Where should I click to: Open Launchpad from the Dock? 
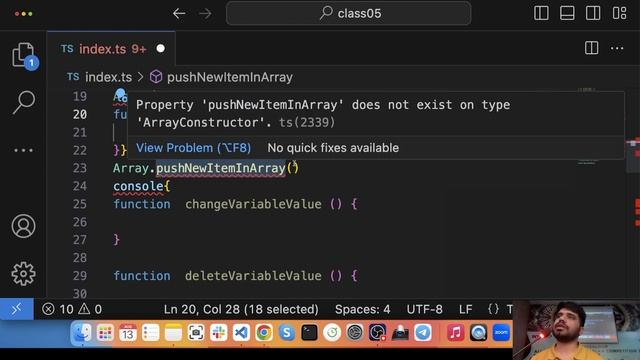point(105,333)
